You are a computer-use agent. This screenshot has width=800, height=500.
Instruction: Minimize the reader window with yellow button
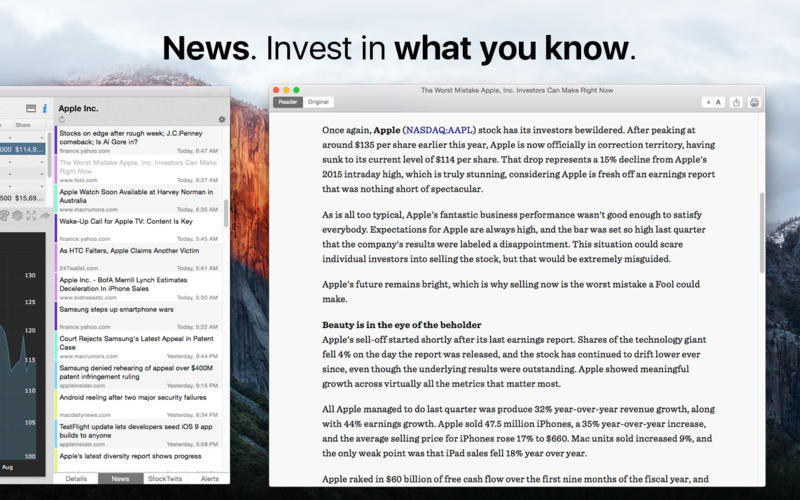click(x=286, y=90)
